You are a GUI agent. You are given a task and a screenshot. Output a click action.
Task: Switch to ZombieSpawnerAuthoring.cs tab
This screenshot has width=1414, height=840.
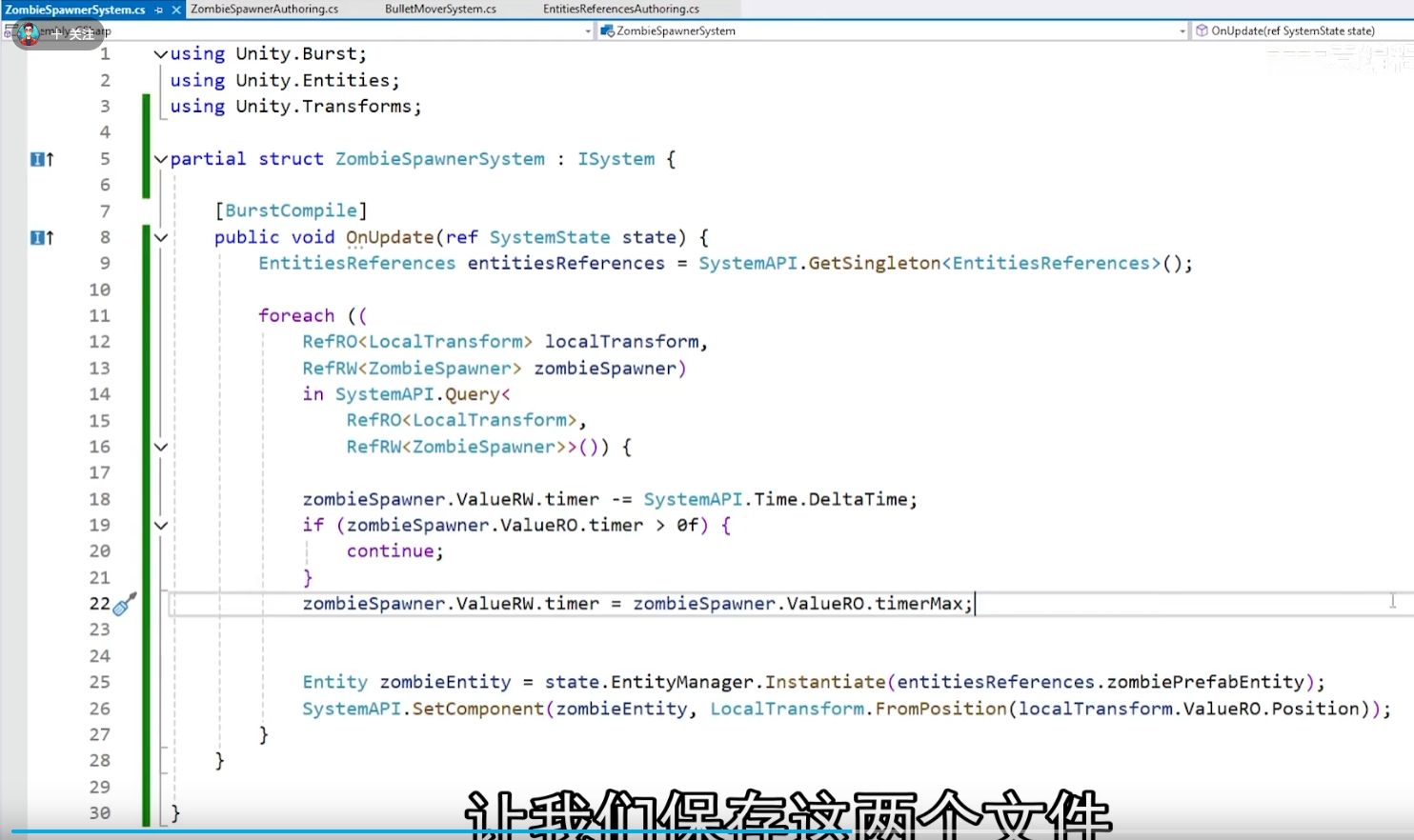(x=264, y=9)
